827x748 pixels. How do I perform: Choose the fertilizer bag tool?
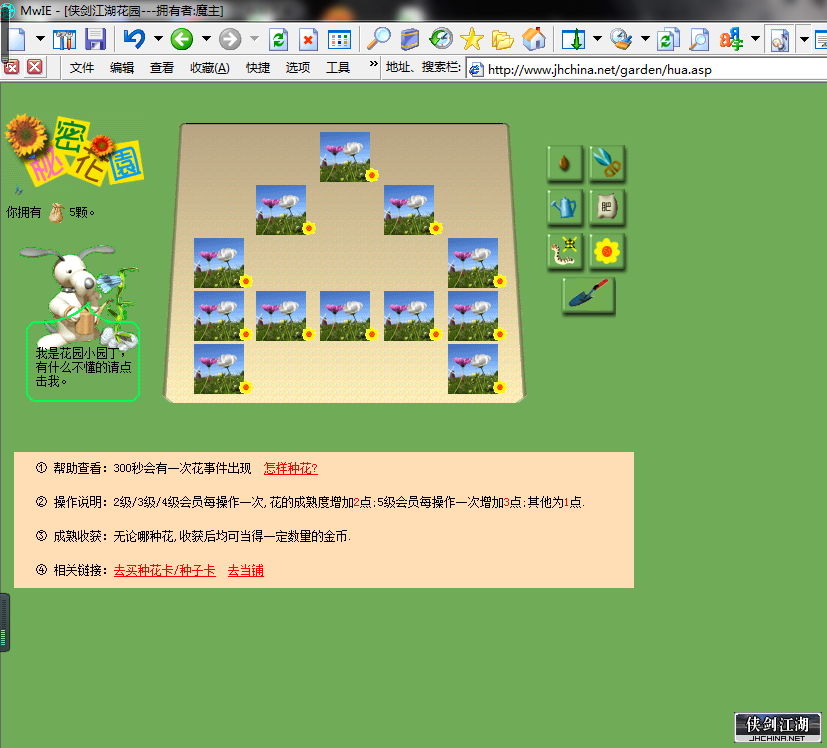[x=607, y=207]
